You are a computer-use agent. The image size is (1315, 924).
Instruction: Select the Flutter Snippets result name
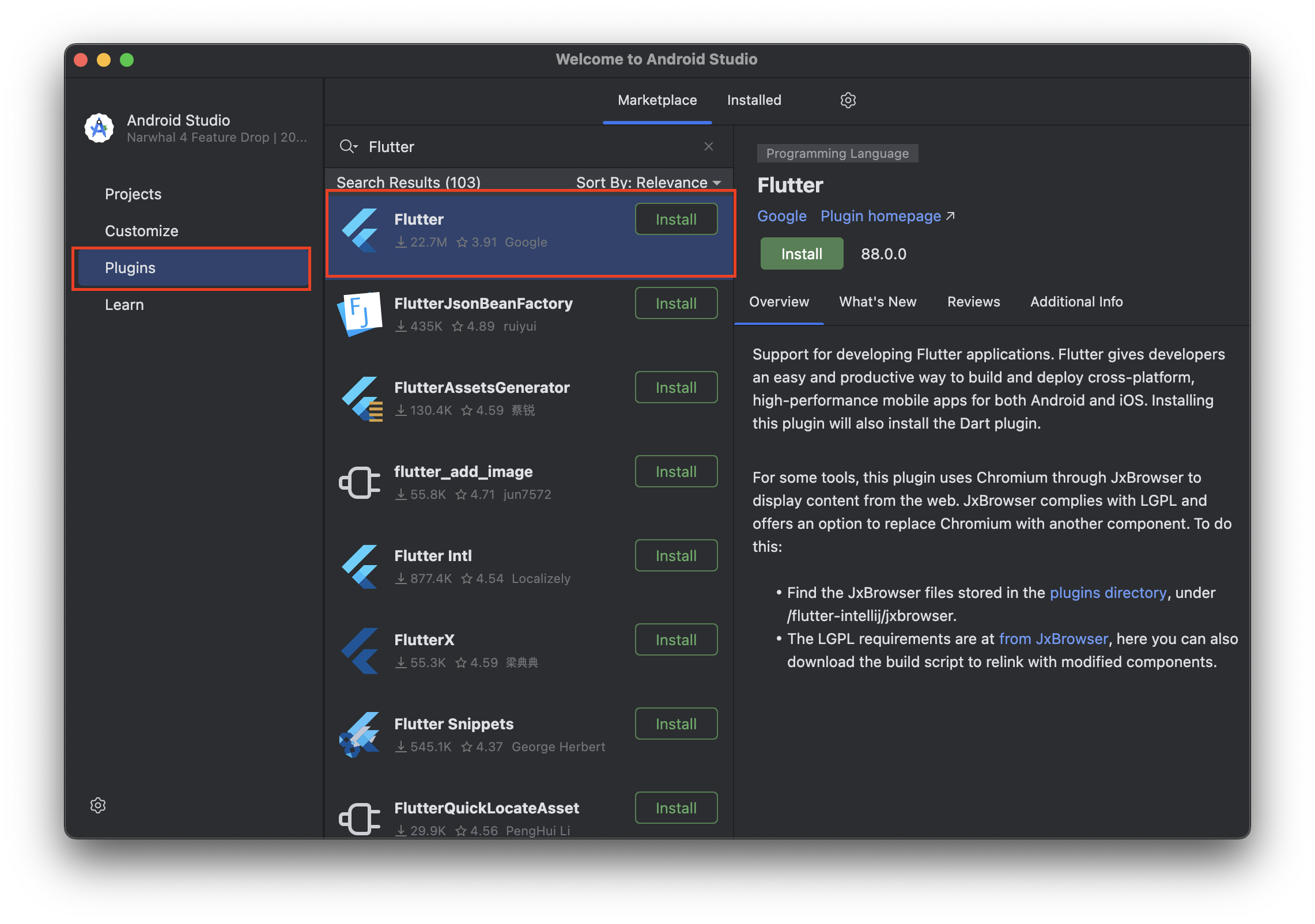(454, 724)
